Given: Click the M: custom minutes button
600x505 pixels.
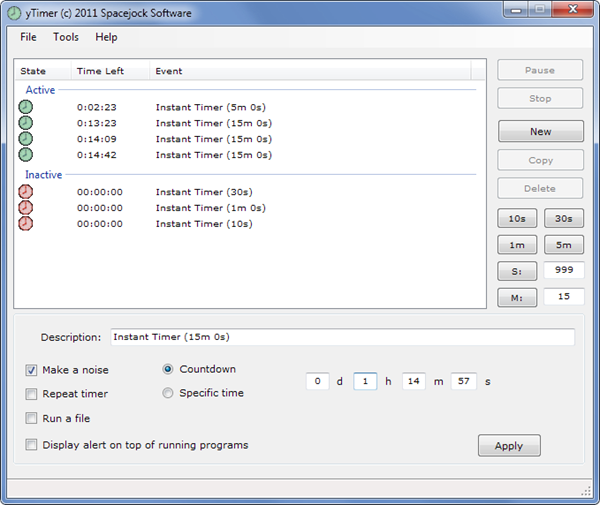Looking at the screenshot, I should tap(517, 298).
